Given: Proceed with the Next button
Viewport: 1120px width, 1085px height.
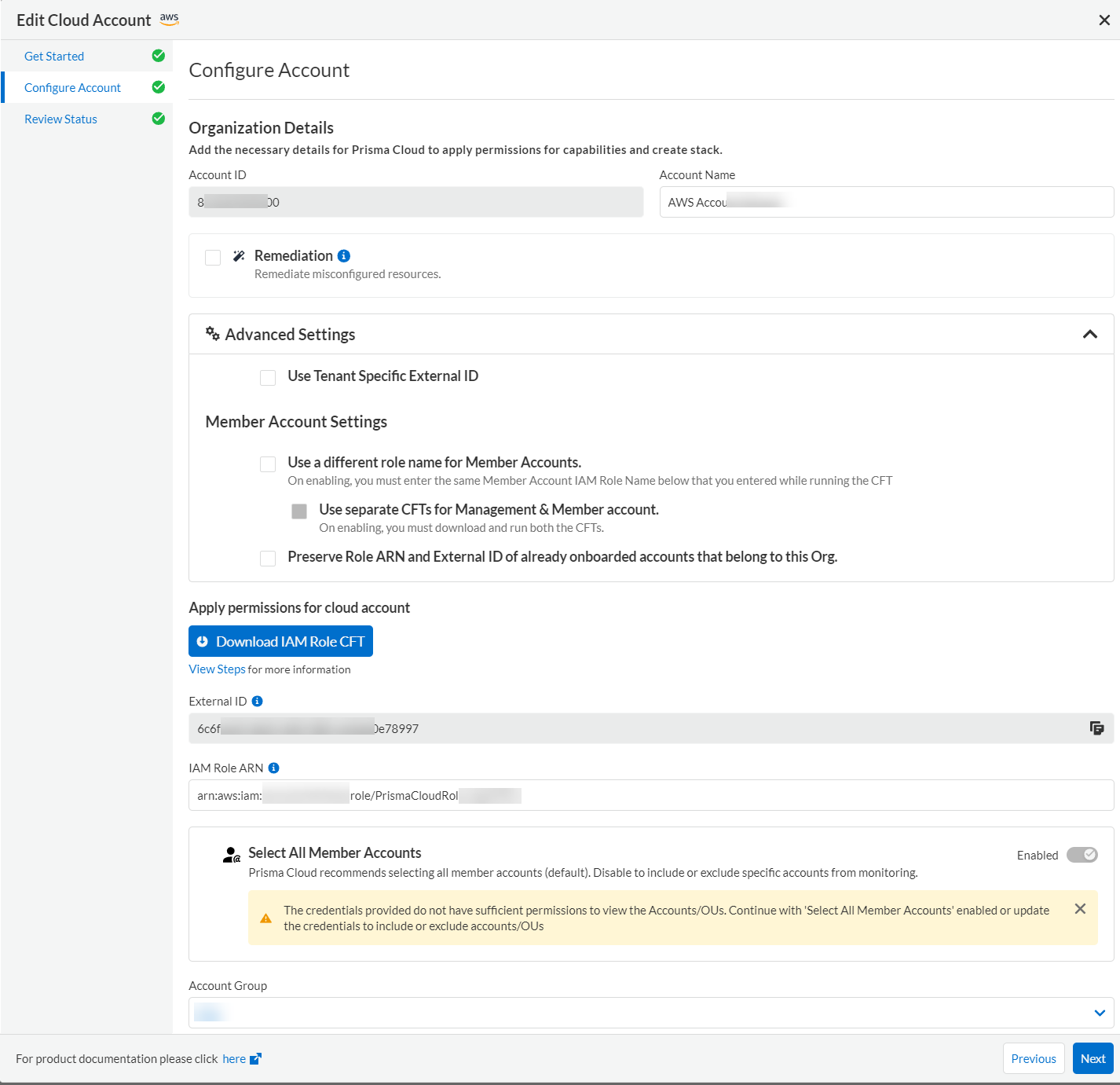Looking at the screenshot, I should pos(1093,1058).
